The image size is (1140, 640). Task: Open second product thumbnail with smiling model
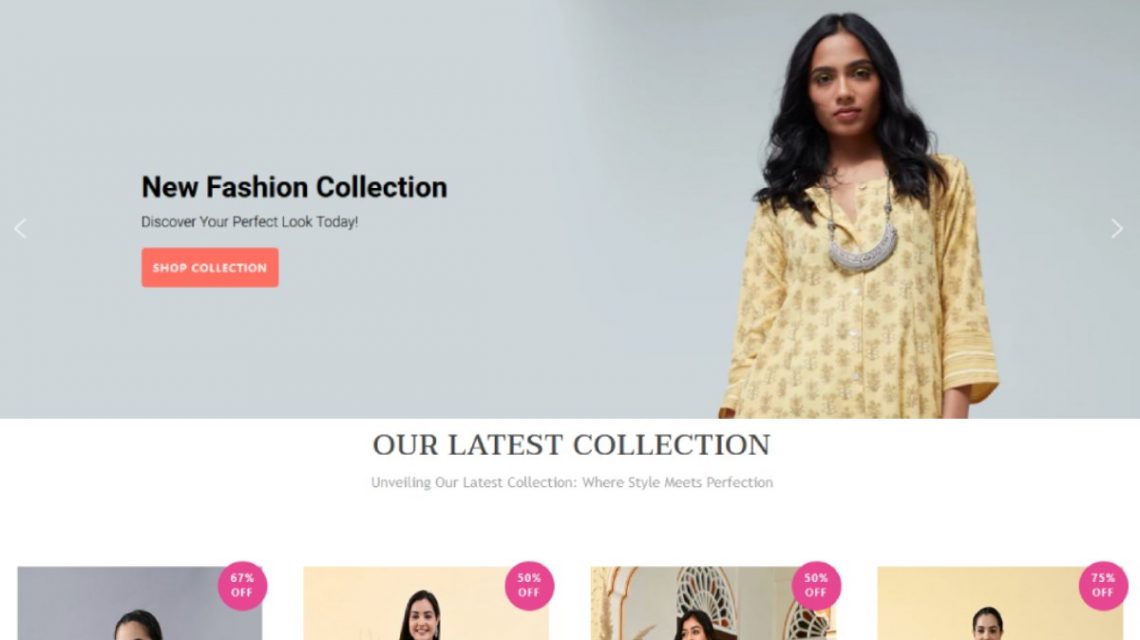coord(426,604)
